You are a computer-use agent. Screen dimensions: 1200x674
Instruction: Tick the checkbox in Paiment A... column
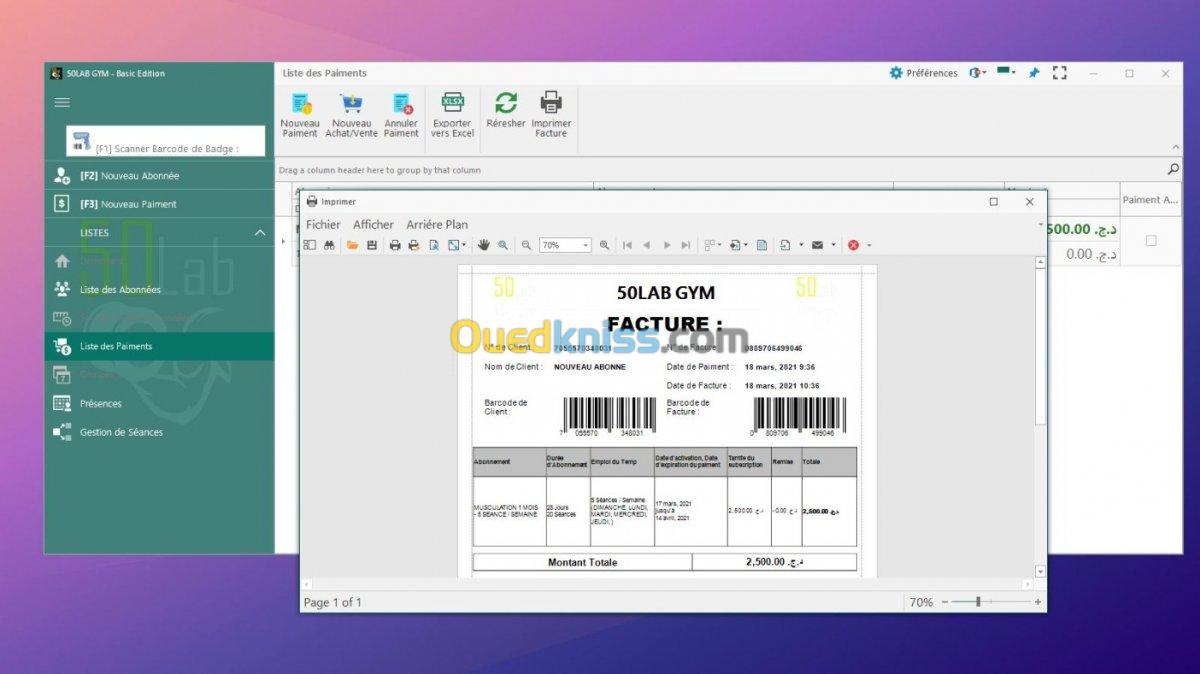point(1151,241)
